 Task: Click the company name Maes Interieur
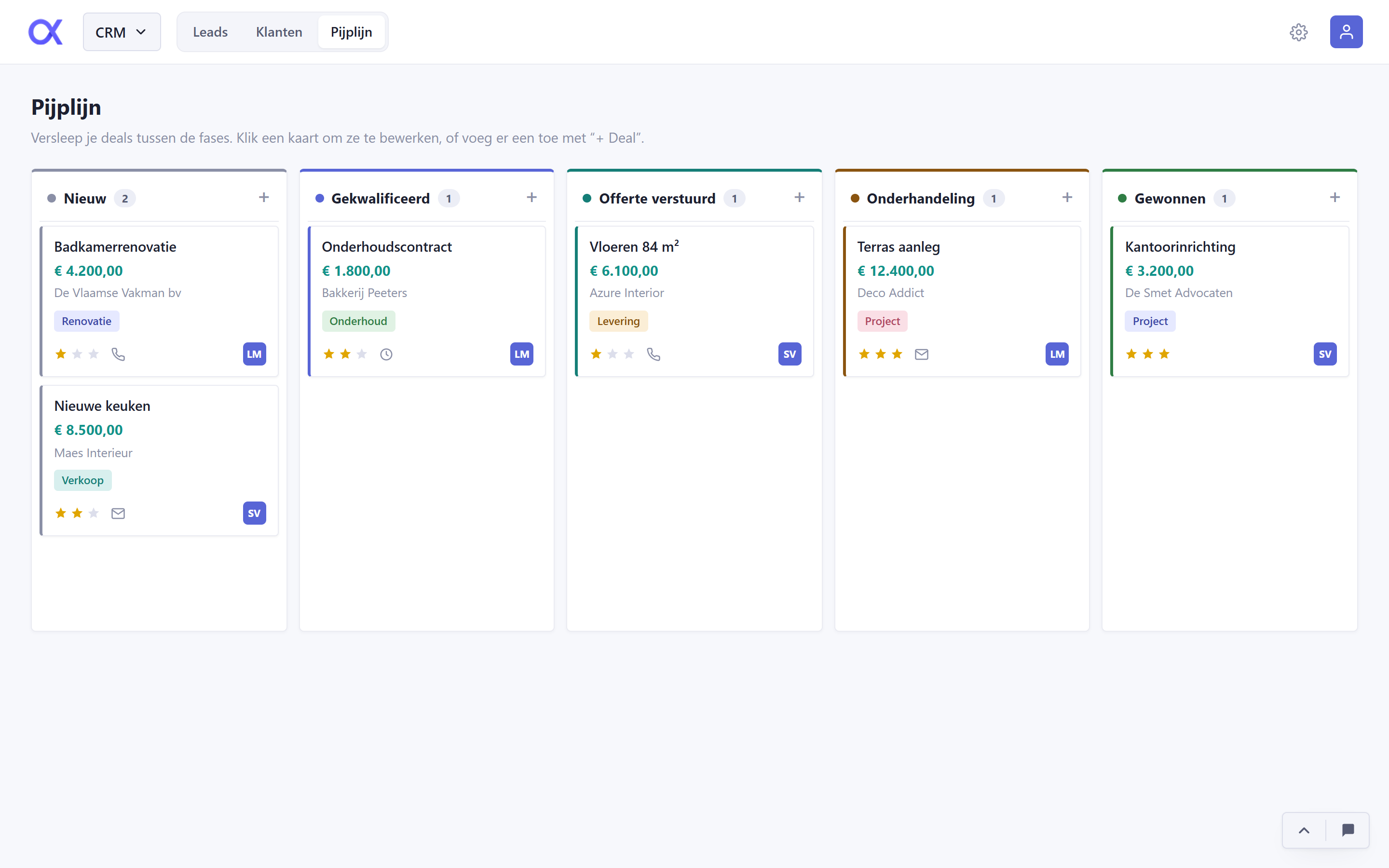94,453
